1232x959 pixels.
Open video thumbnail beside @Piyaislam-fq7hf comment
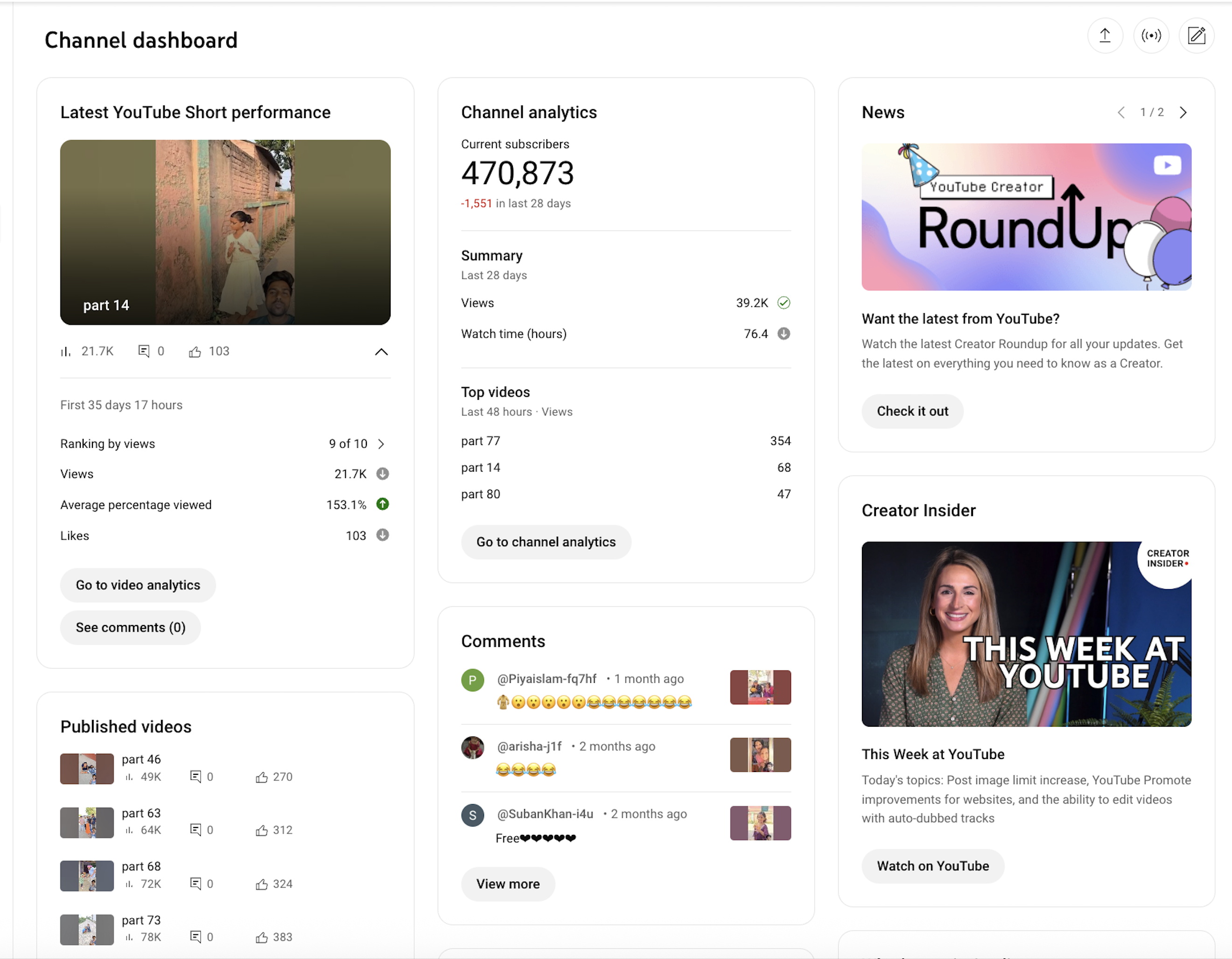pos(760,687)
